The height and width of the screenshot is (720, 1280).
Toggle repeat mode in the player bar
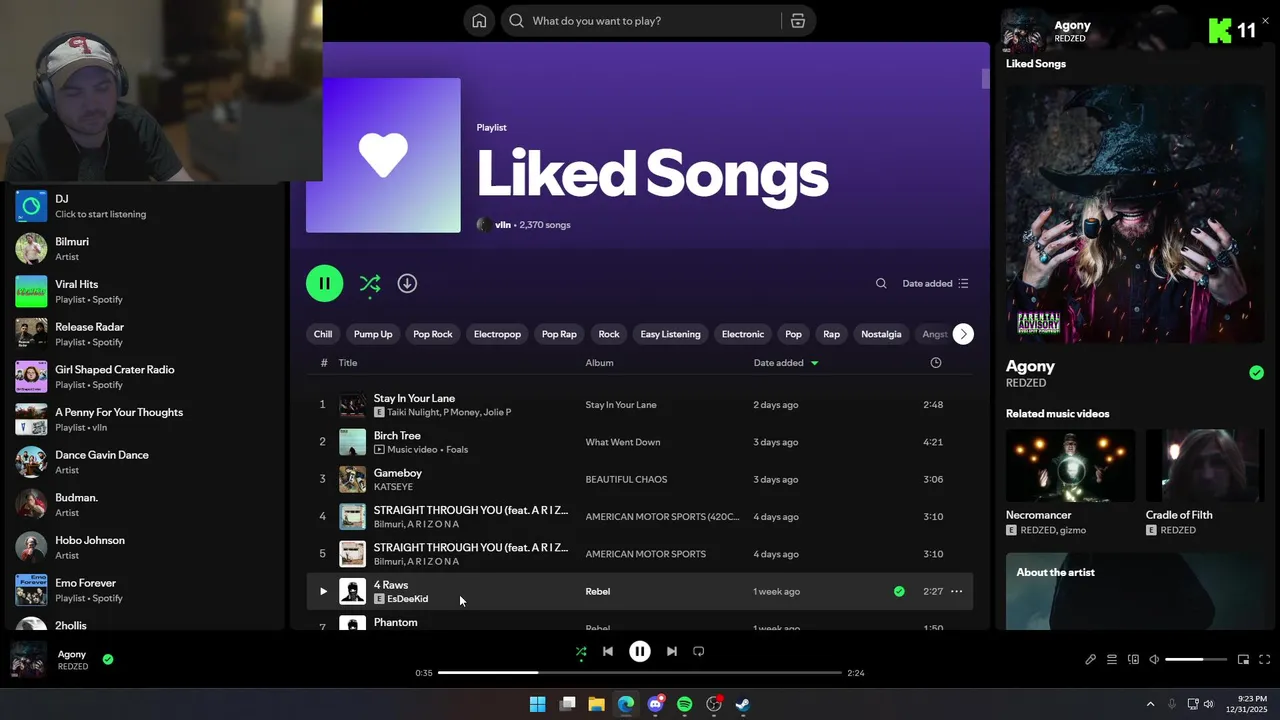coord(699,651)
